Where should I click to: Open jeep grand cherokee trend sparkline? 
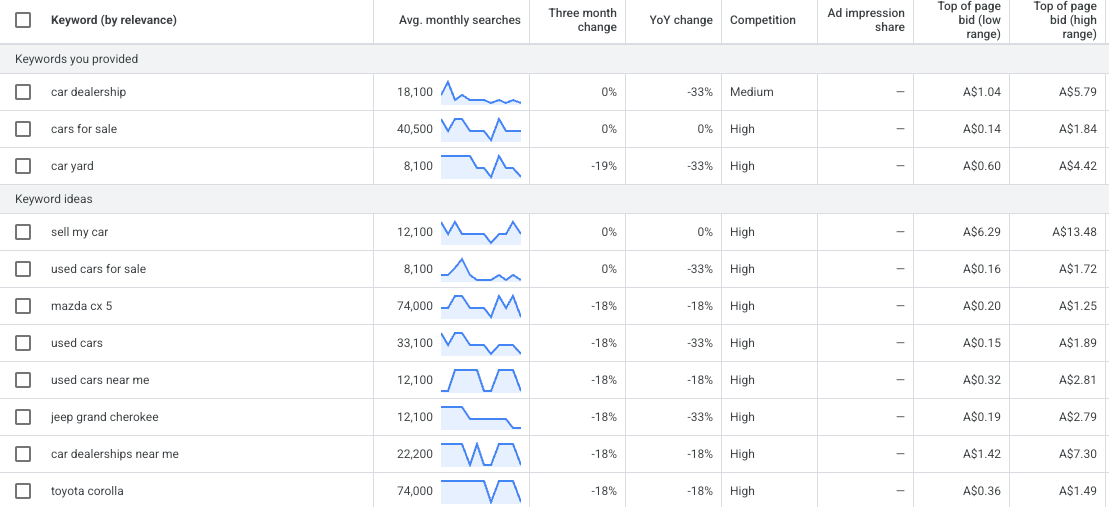(481, 417)
